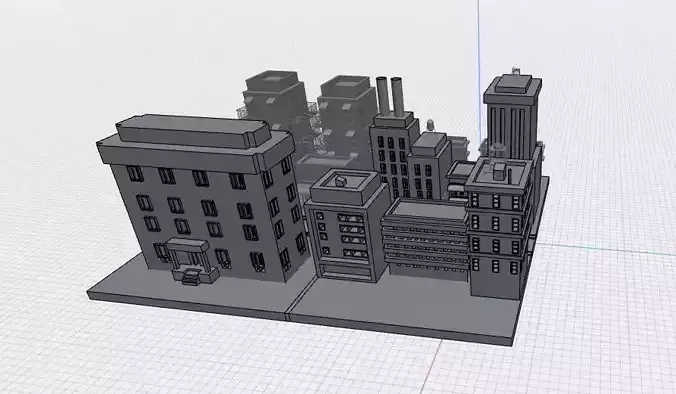
Task: Select the right smokestack on the factory
Action: click(397, 97)
